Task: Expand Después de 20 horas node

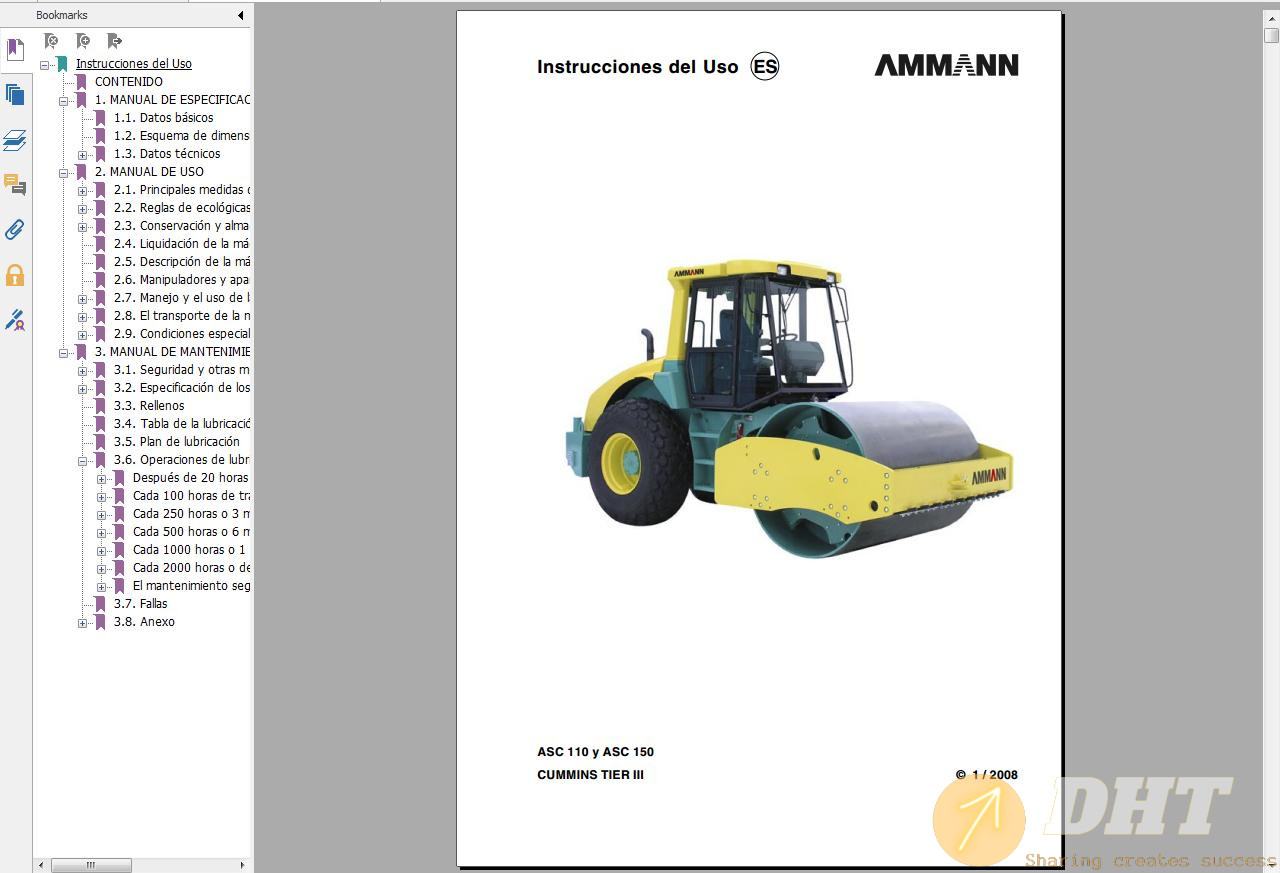Action: click(x=102, y=478)
